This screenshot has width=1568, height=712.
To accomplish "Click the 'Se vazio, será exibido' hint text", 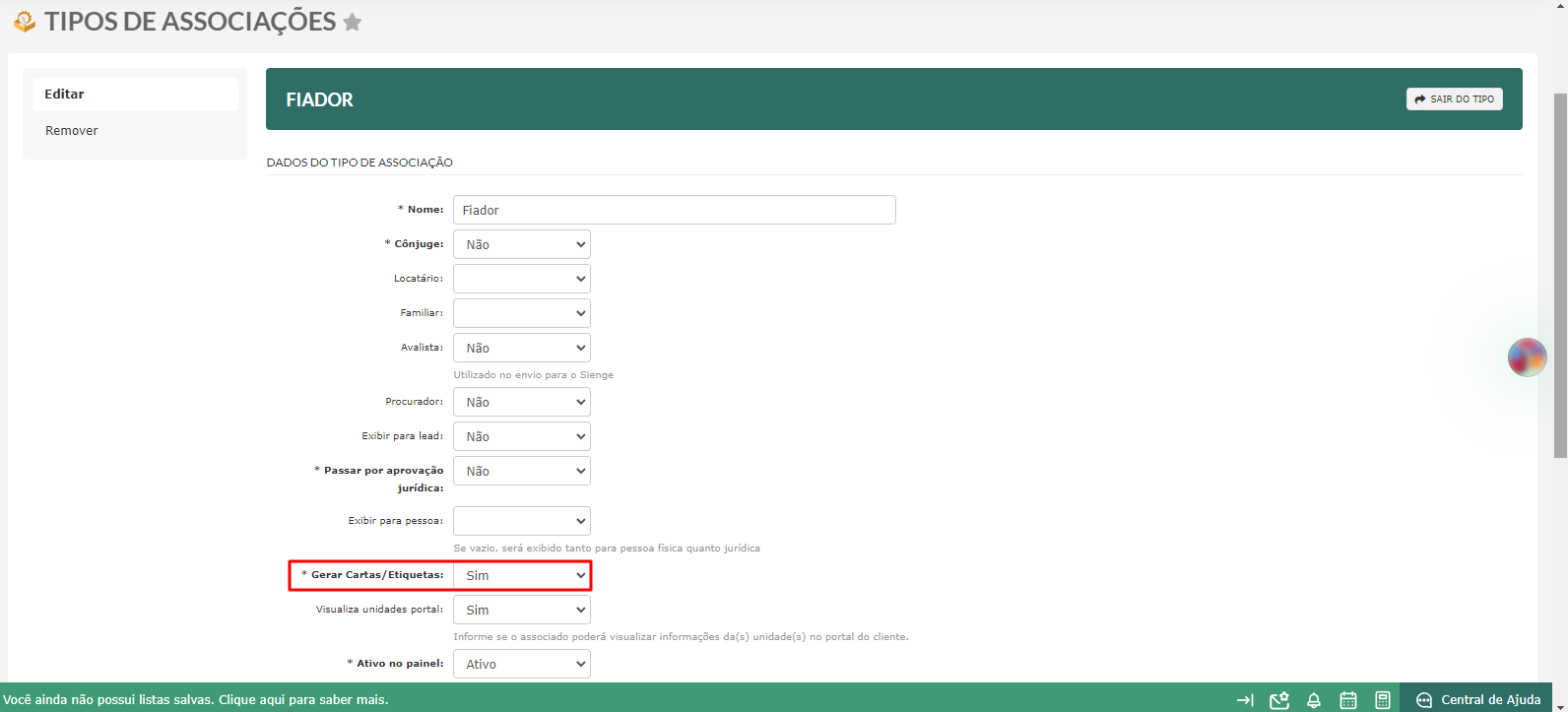I will click(607, 549).
